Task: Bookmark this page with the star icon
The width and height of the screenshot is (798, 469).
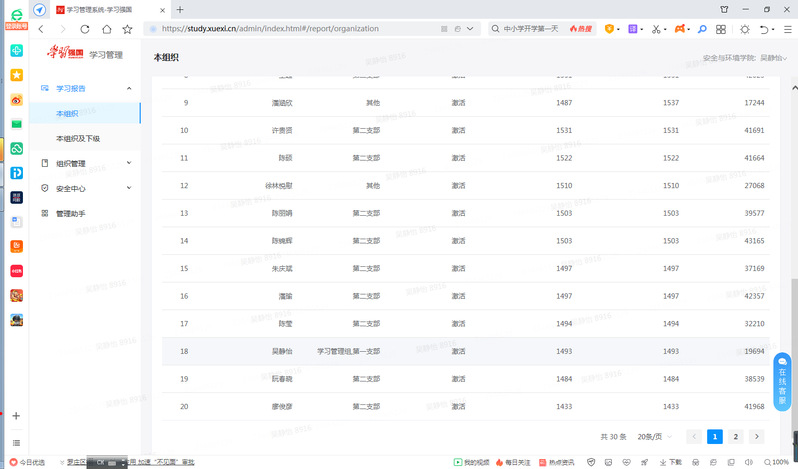Action: click(127, 29)
